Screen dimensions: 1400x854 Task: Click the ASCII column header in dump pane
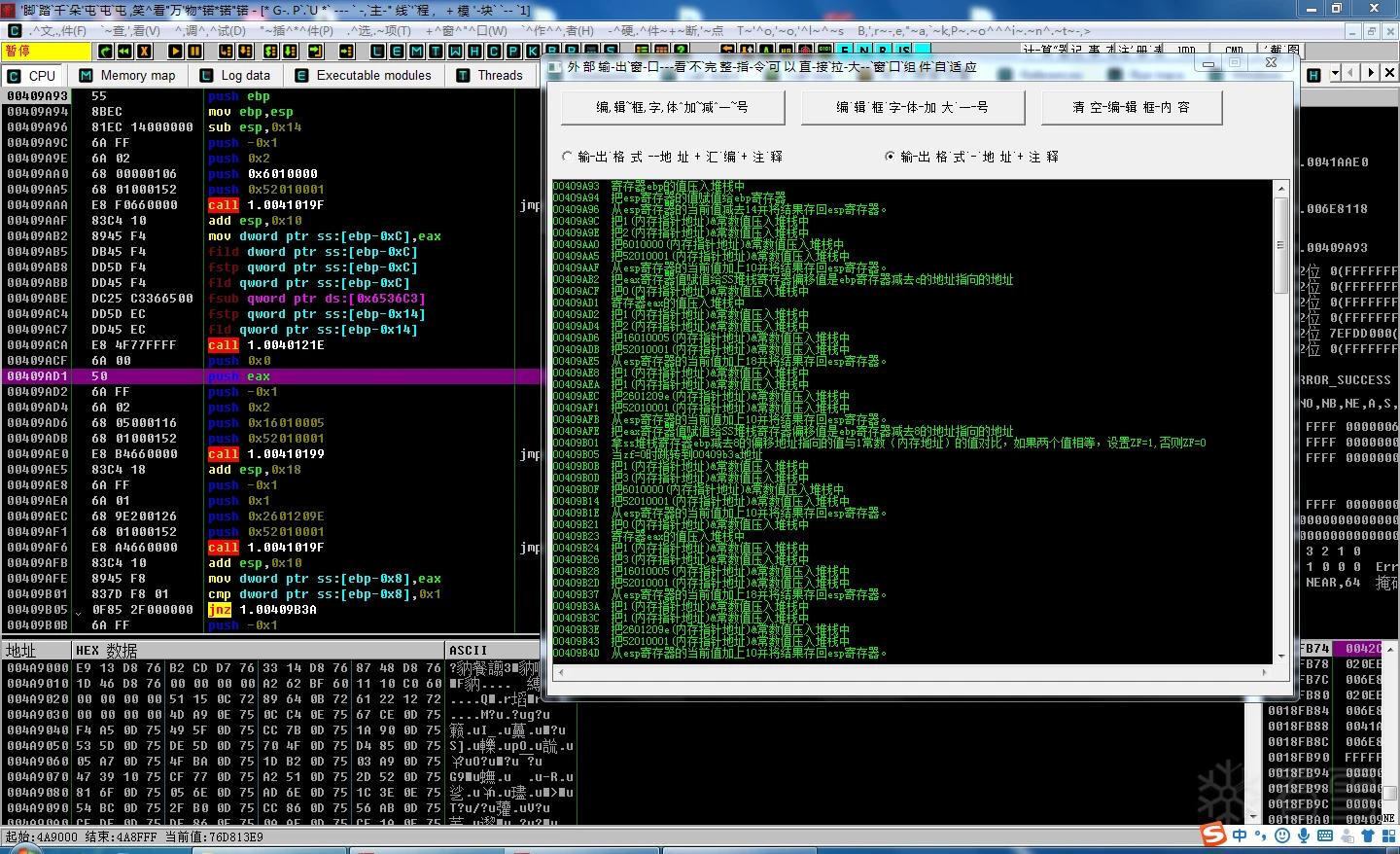[493, 650]
